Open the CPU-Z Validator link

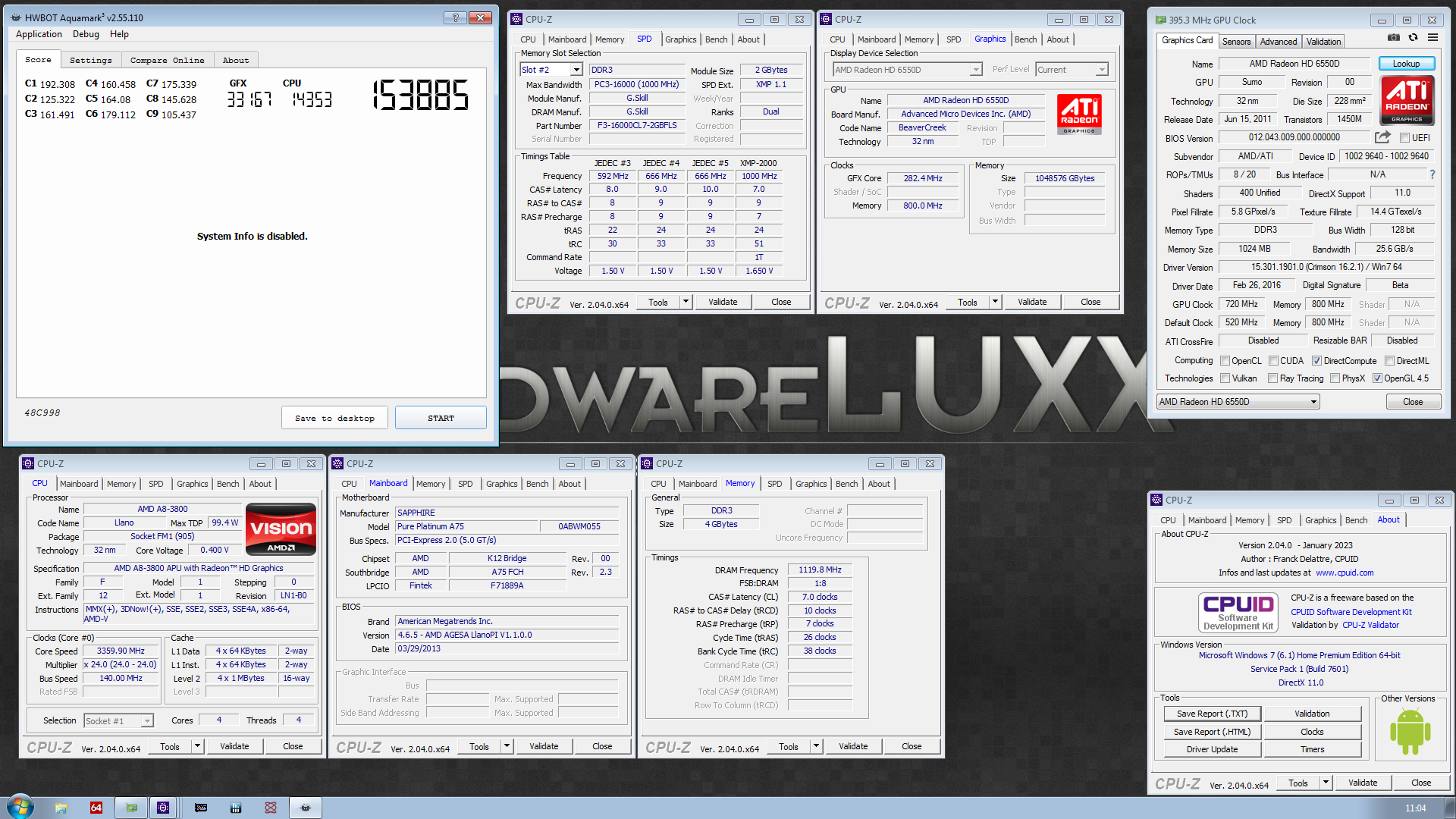1370,625
